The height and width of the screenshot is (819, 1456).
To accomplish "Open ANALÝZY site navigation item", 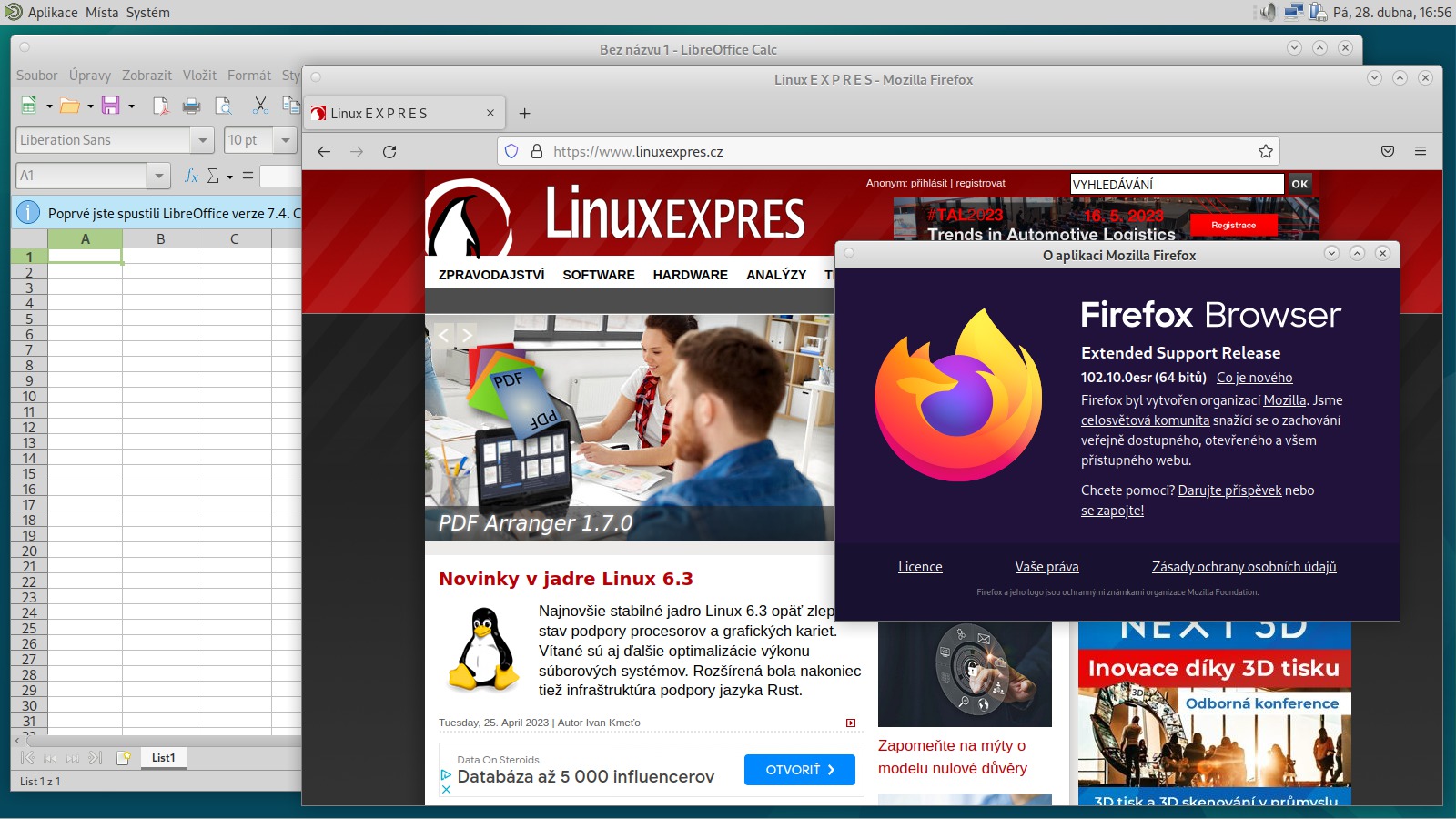I will point(776,275).
